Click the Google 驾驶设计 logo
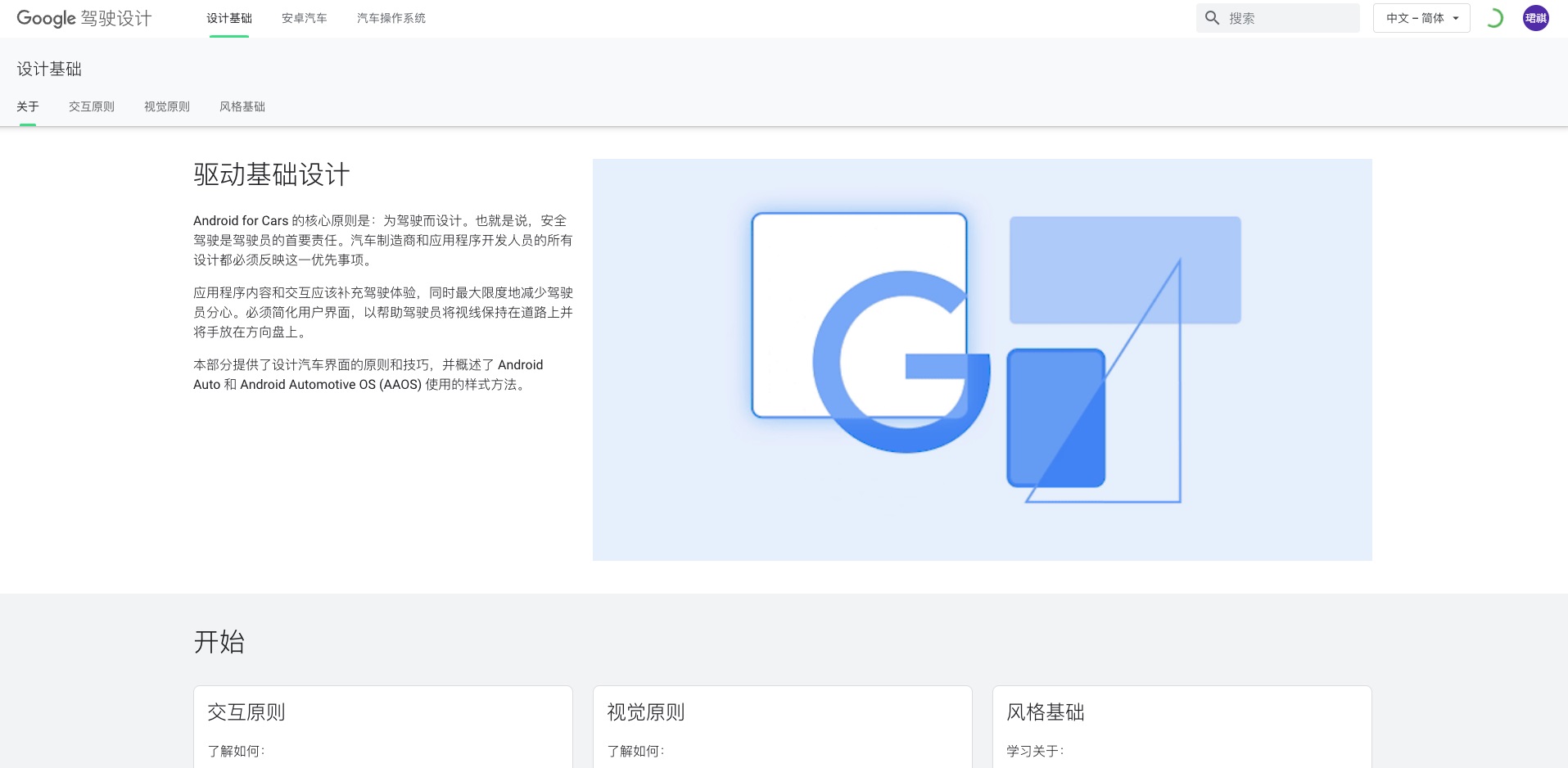The height and width of the screenshot is (768, 1568). pos(84,18)
